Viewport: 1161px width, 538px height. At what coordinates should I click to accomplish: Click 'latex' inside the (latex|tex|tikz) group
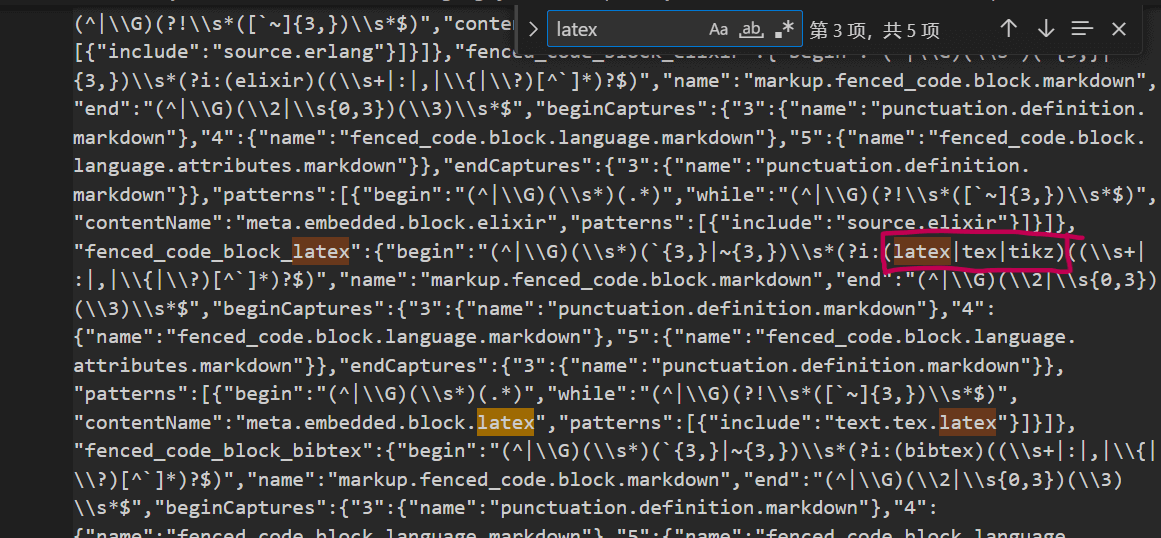[922, 252]
